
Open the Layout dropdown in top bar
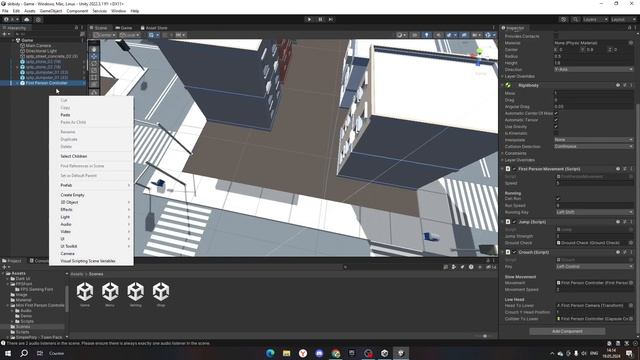(623, 20)
